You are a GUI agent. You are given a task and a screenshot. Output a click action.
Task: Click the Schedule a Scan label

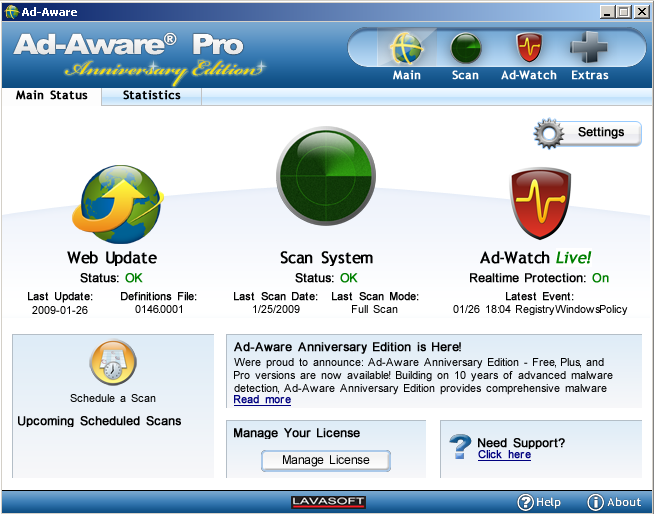pos(113,398)
